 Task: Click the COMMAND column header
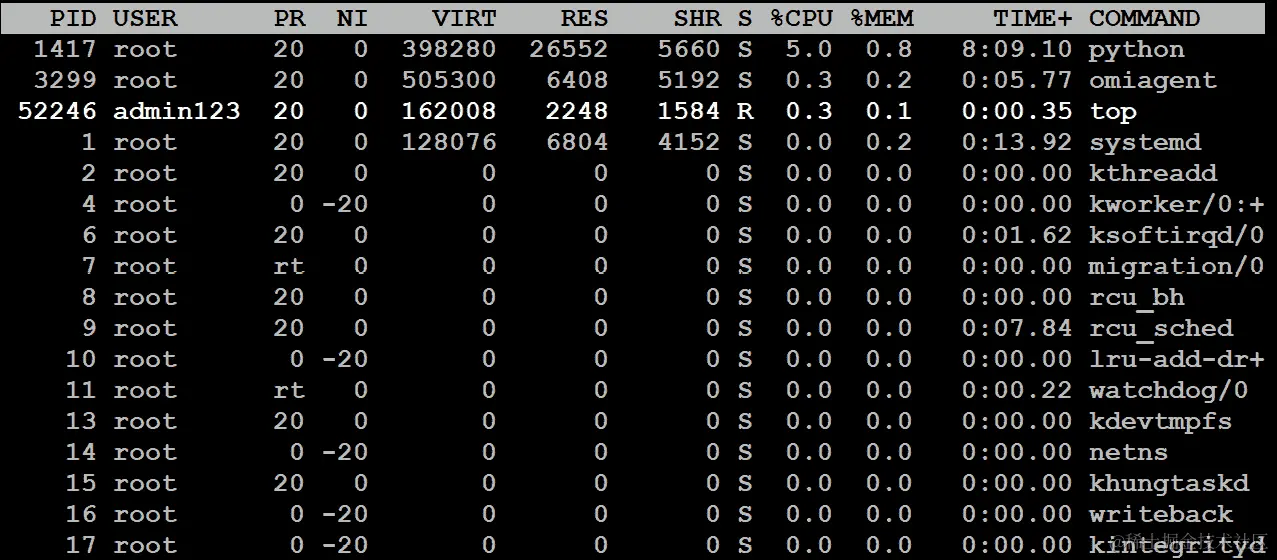coord(1144,18)
